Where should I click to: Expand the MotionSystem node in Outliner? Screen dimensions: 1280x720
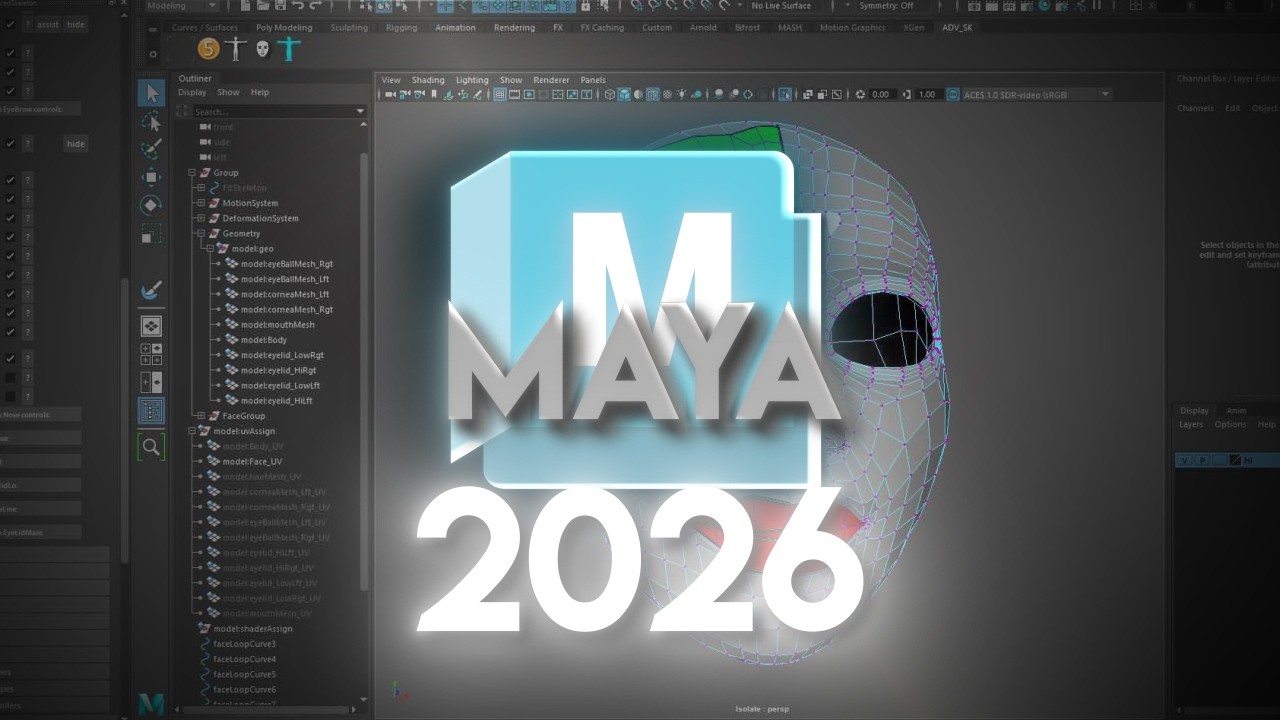201,203
